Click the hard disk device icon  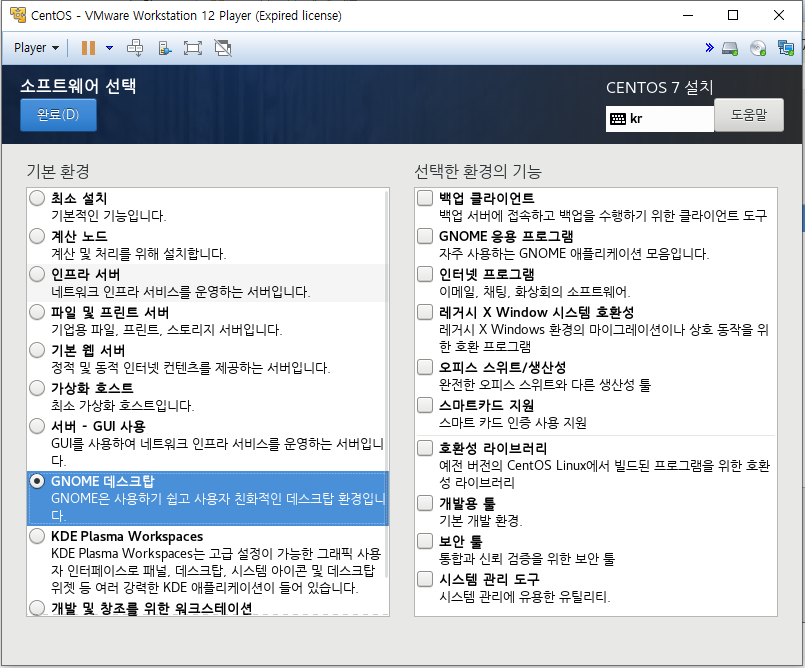tap(730, 48)
